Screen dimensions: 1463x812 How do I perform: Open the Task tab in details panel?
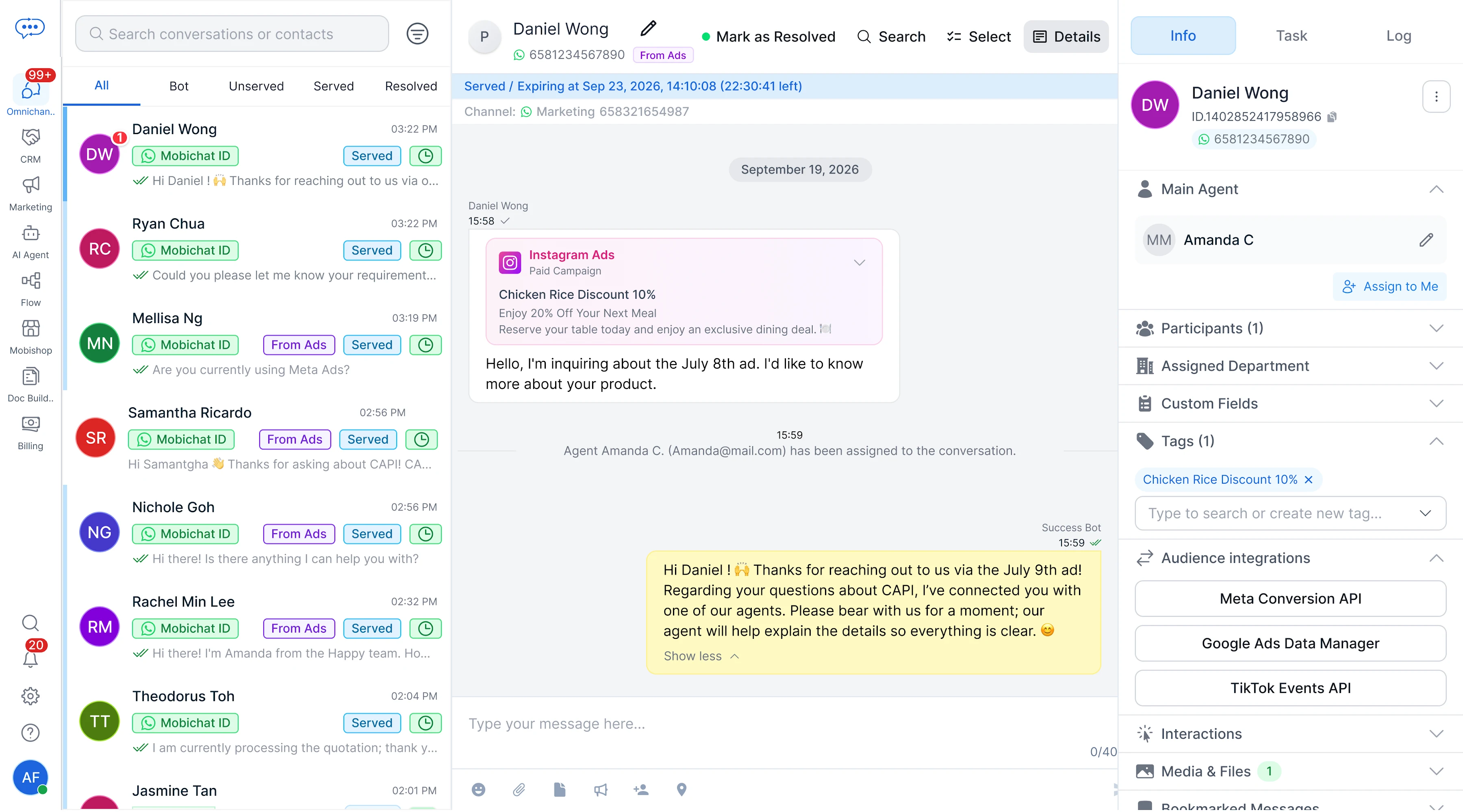[x=1291, y=36]
